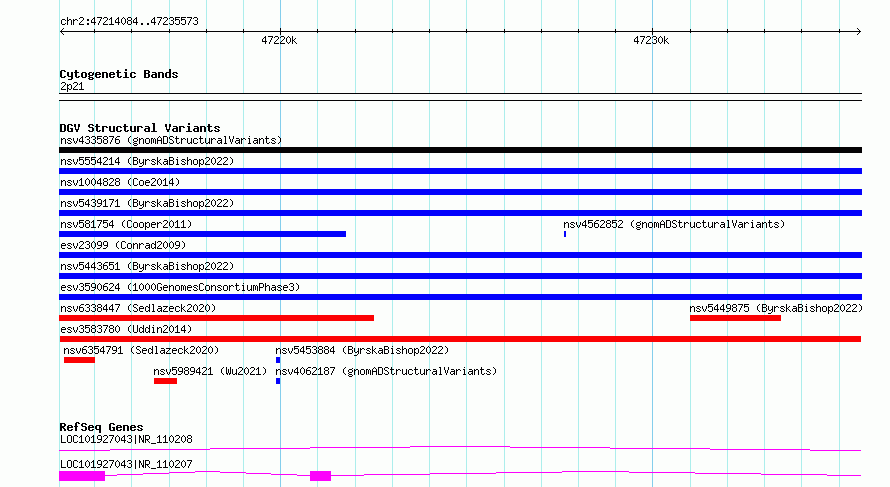
Task: Click esv3590624 (1000GenomesConsortiumPhase3) label
Action: pyautogui.click(x=180, y=287)
